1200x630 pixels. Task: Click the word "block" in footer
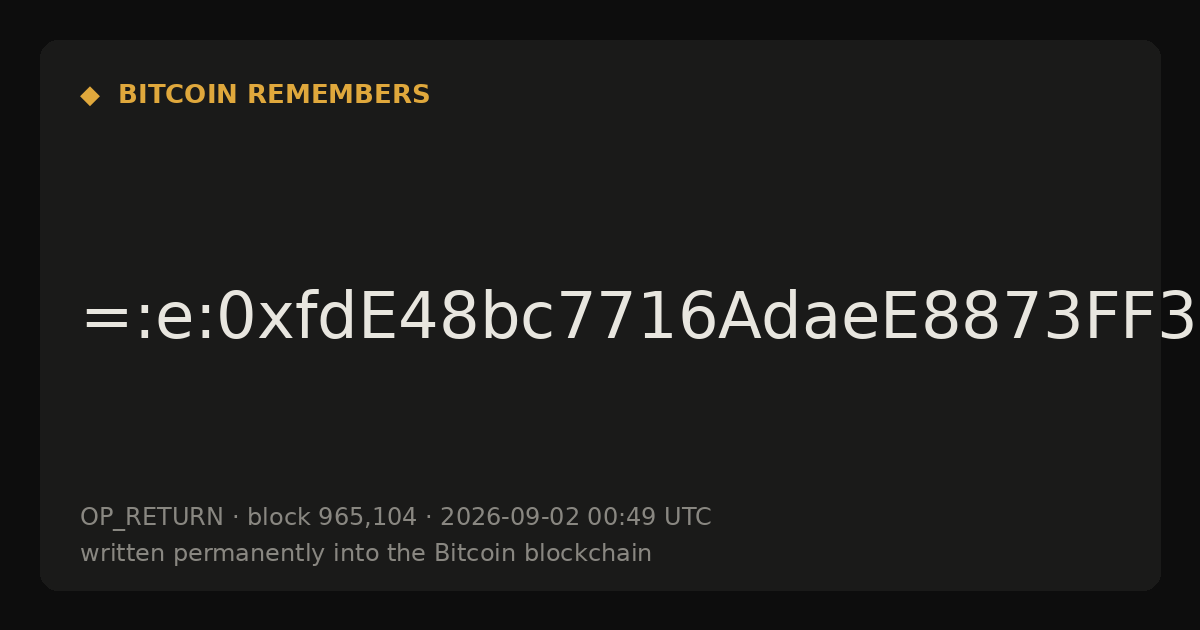279,518
